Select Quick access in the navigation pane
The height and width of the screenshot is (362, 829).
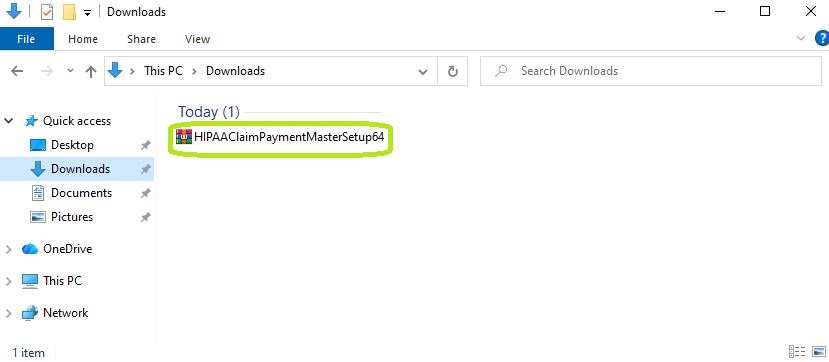[x=77, y=121]
